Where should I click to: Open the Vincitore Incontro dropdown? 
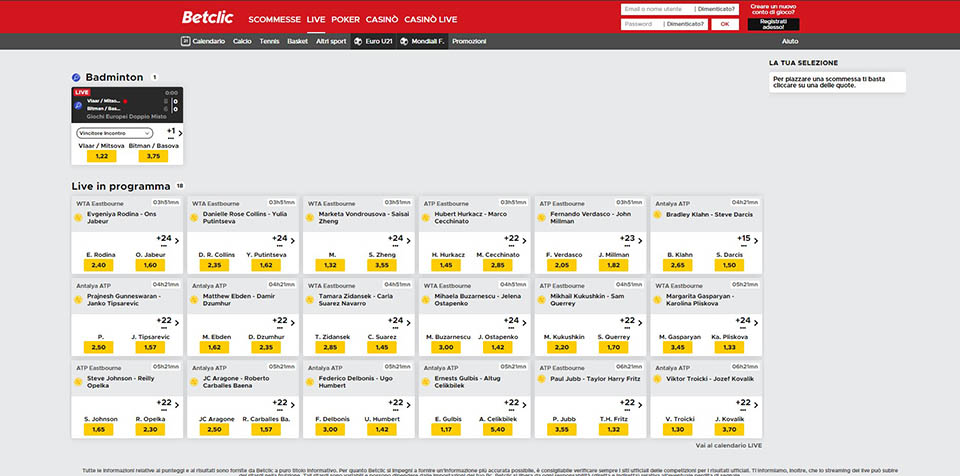(114, 133)
